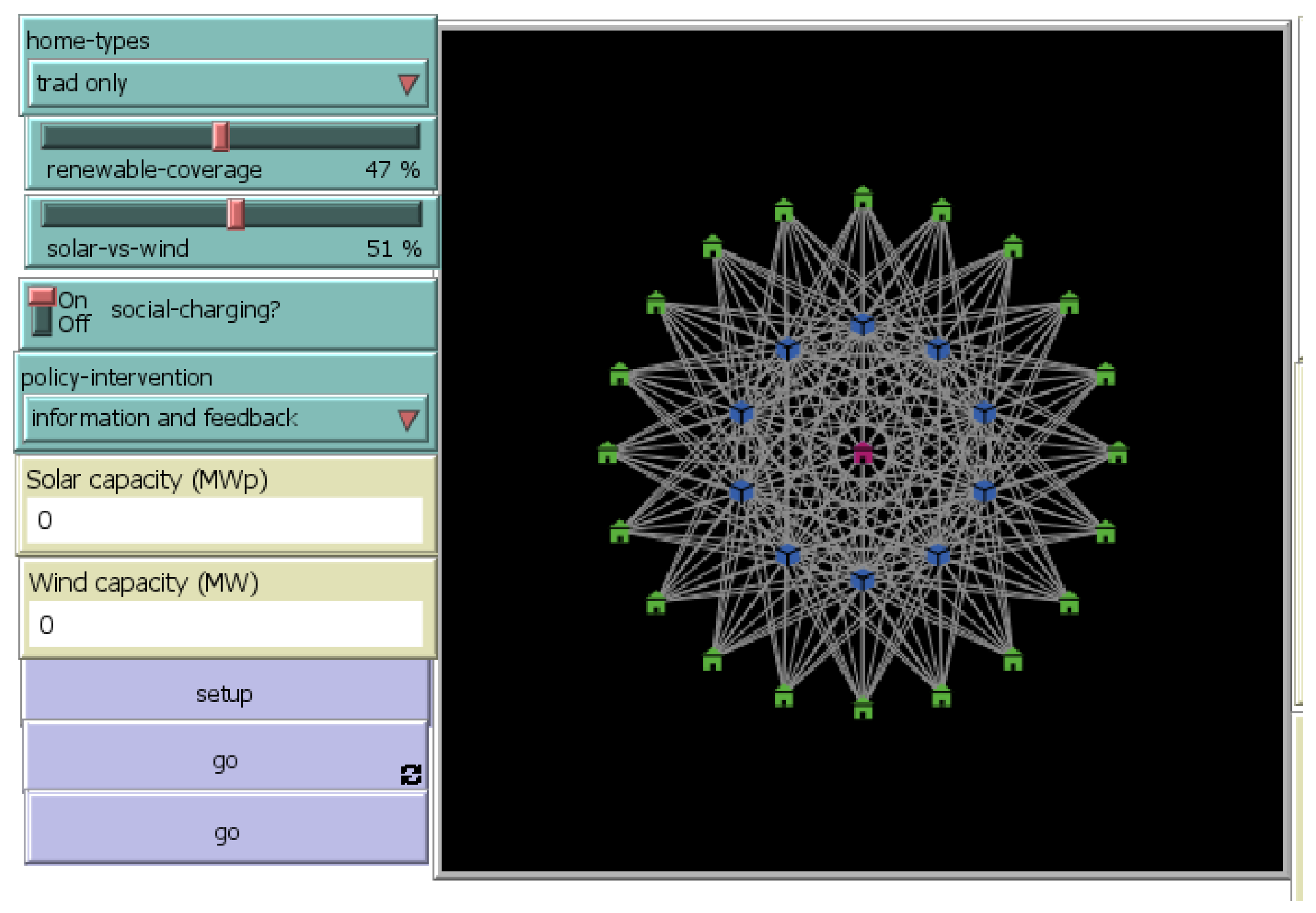The image size is (1316, 913).
Task: Click the Wind capacity (MW) value box
Action: pyautogui.click(x=226, y=624)
